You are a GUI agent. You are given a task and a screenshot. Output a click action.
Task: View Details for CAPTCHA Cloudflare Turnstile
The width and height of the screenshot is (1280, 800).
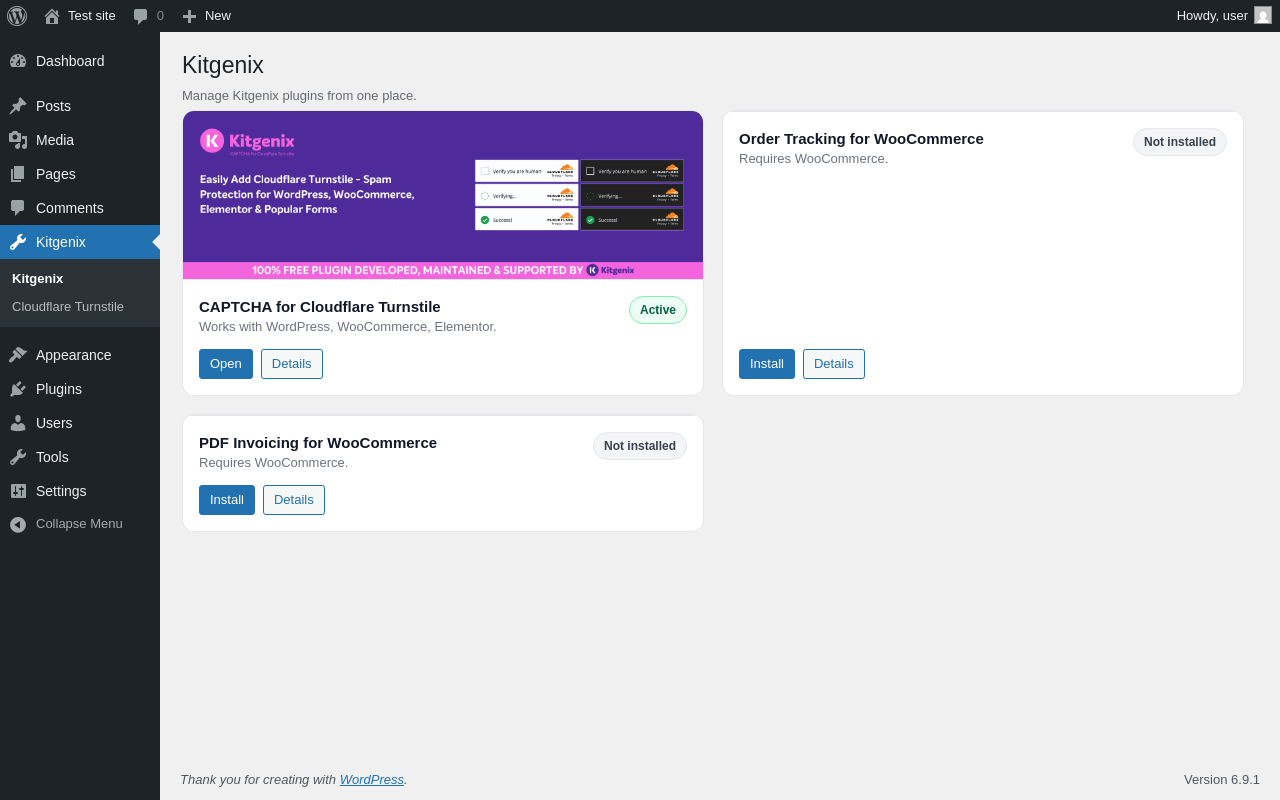pyautogui.click(x=292, y=364)
